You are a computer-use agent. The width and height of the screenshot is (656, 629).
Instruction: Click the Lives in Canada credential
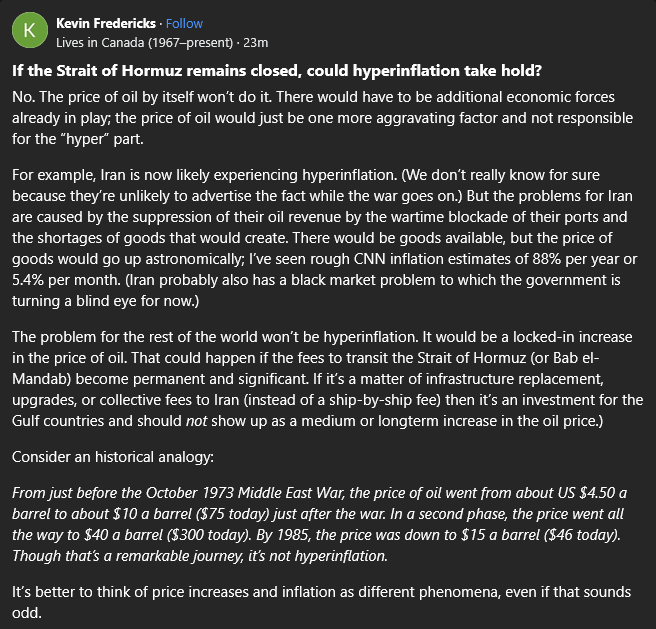point(144,43)
